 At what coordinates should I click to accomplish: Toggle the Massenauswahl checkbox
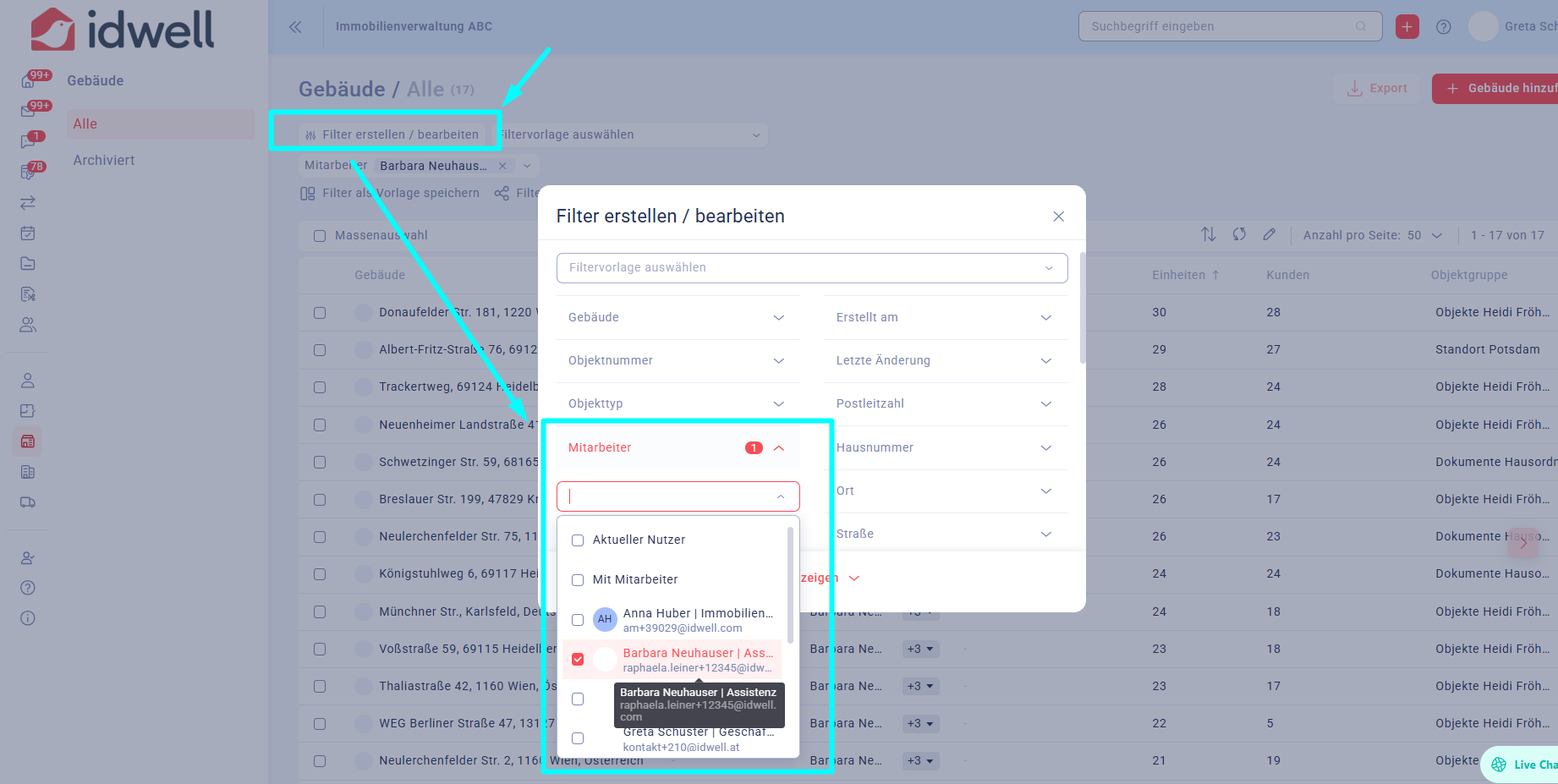tap(320, 236)
